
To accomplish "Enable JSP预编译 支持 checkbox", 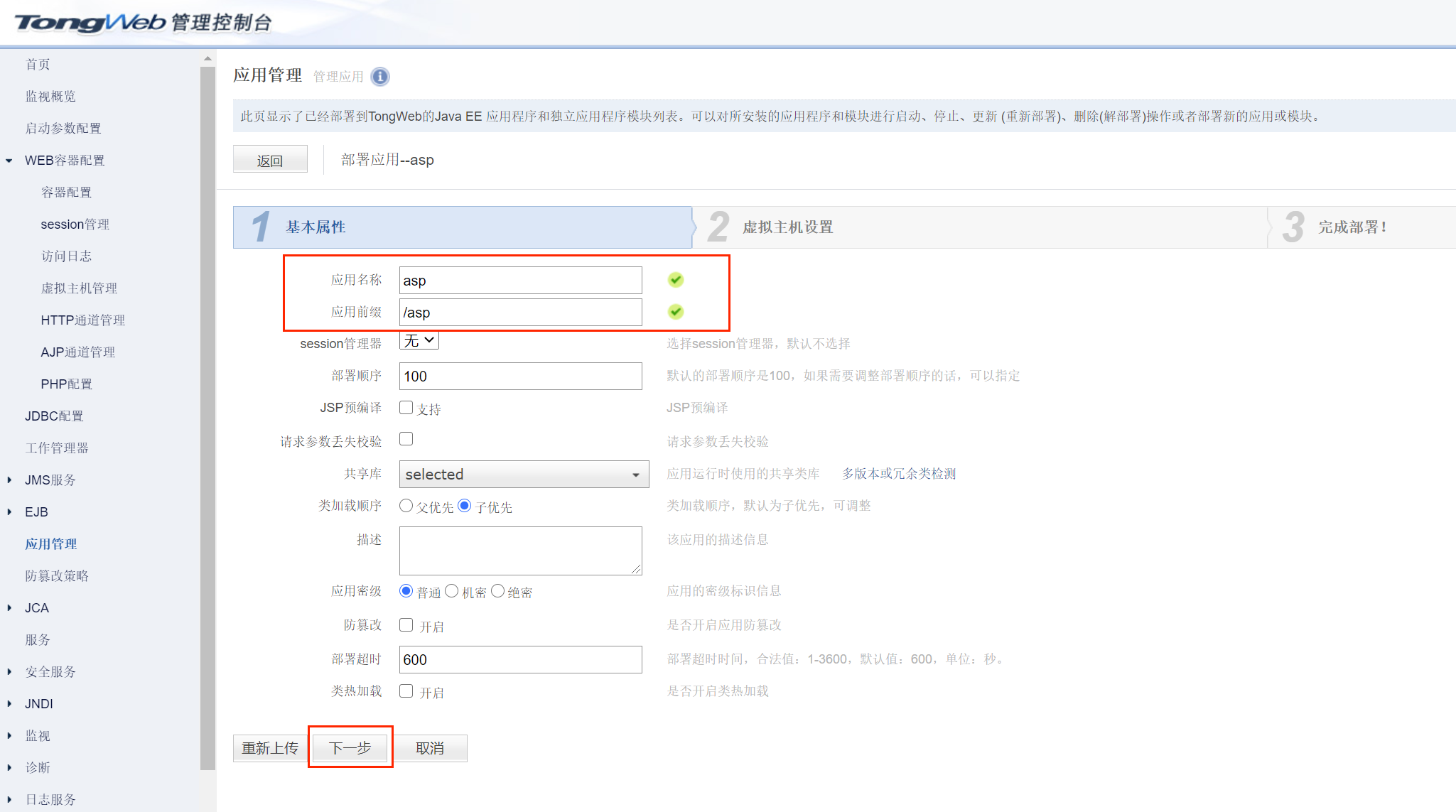I will pyautogui.click(x=406, y=408).
